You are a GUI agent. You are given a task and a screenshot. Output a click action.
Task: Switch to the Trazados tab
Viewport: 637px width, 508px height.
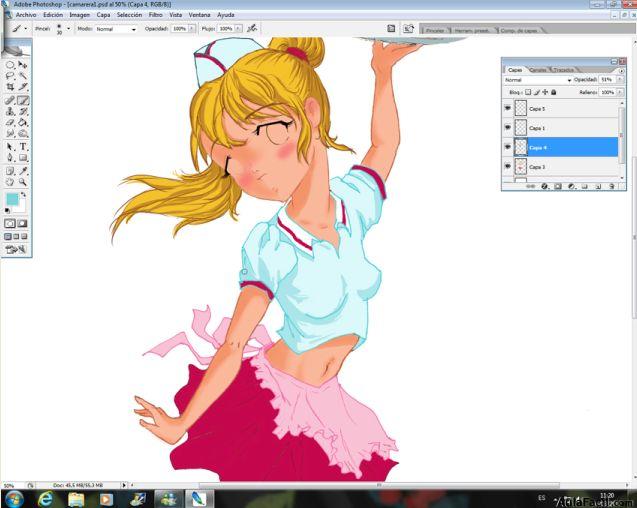click(564, 70)
